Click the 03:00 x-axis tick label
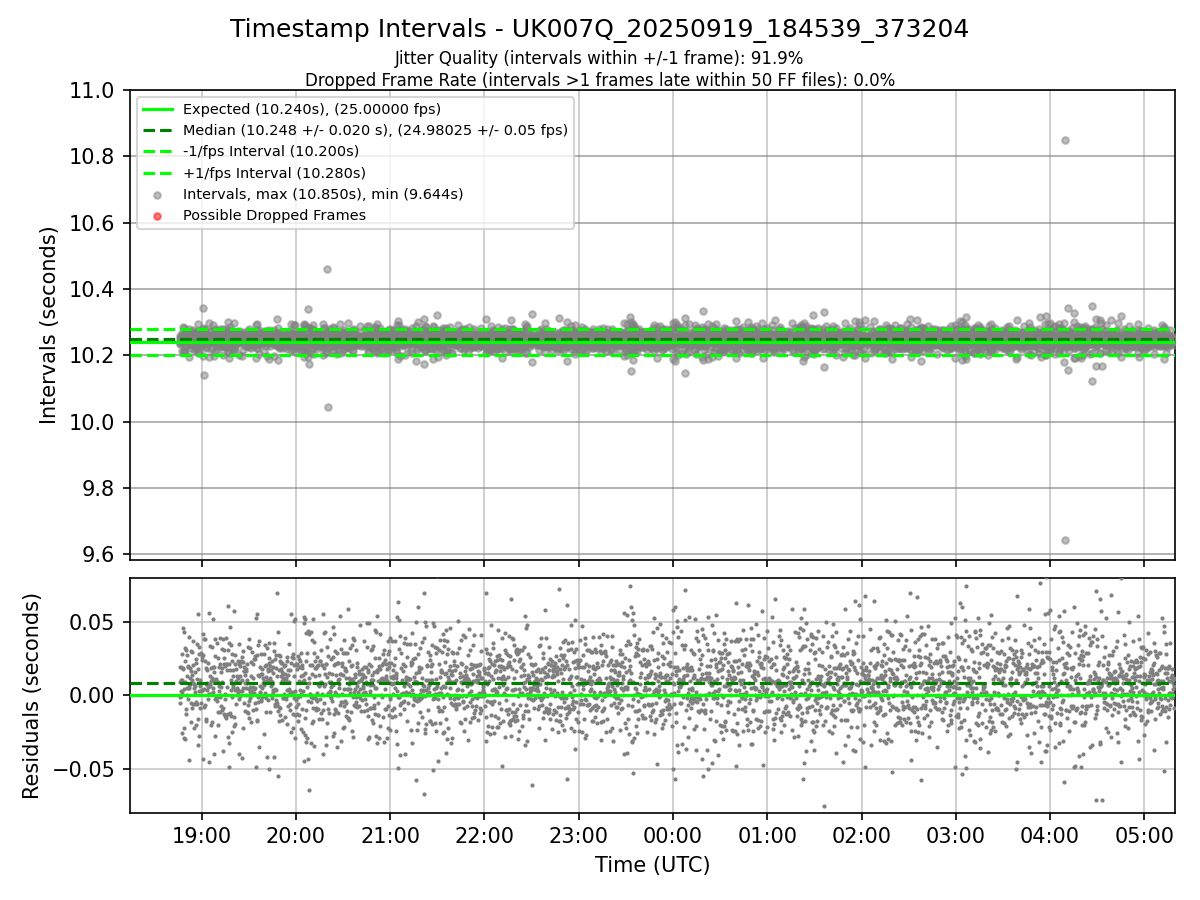The width and height of the screenshot is (1200, 900). [955, 836]
